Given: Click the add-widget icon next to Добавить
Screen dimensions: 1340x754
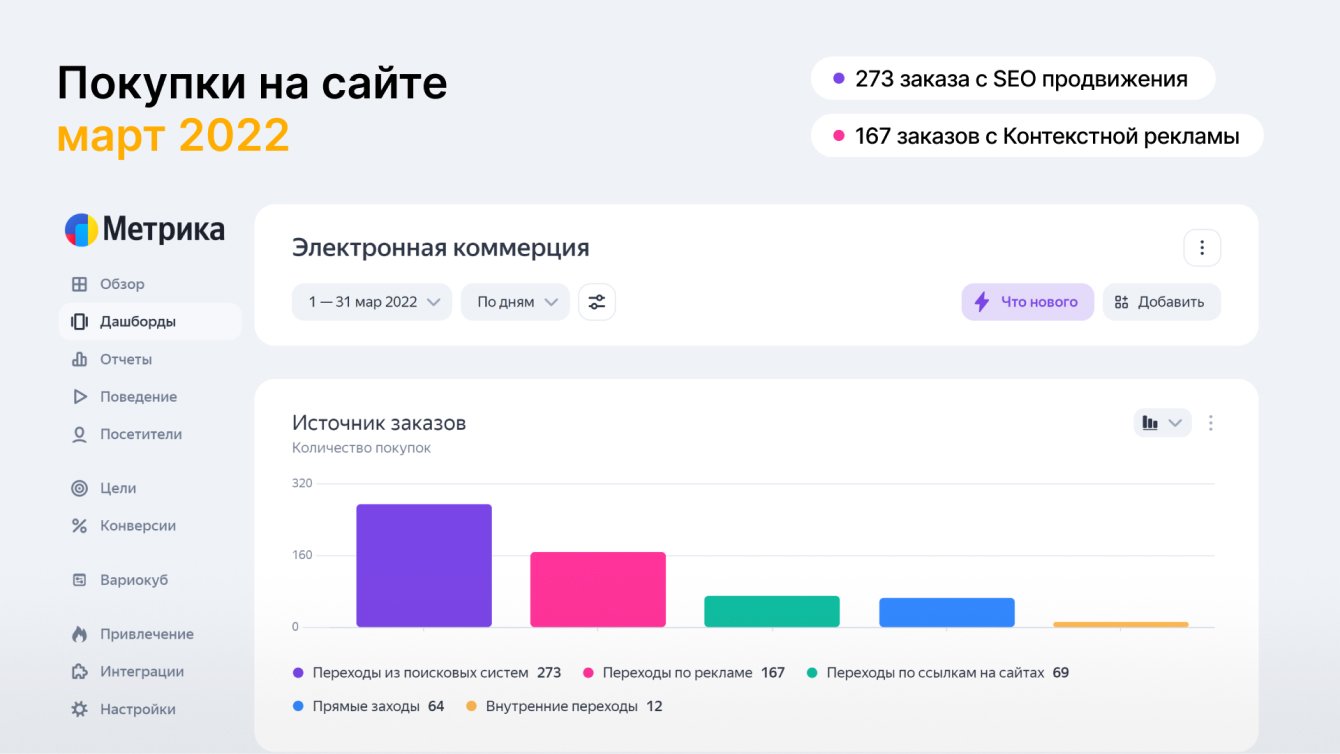Looking at the screenshot, I should pos(1121,302).
